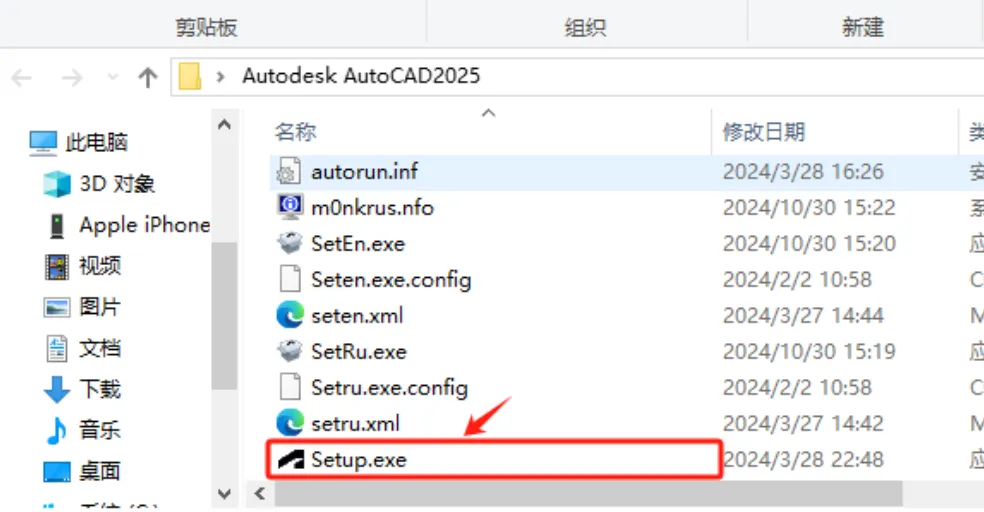Click horizontal scrollbar left arrow
Screen dimensions: 984x512
coord(259,494)
